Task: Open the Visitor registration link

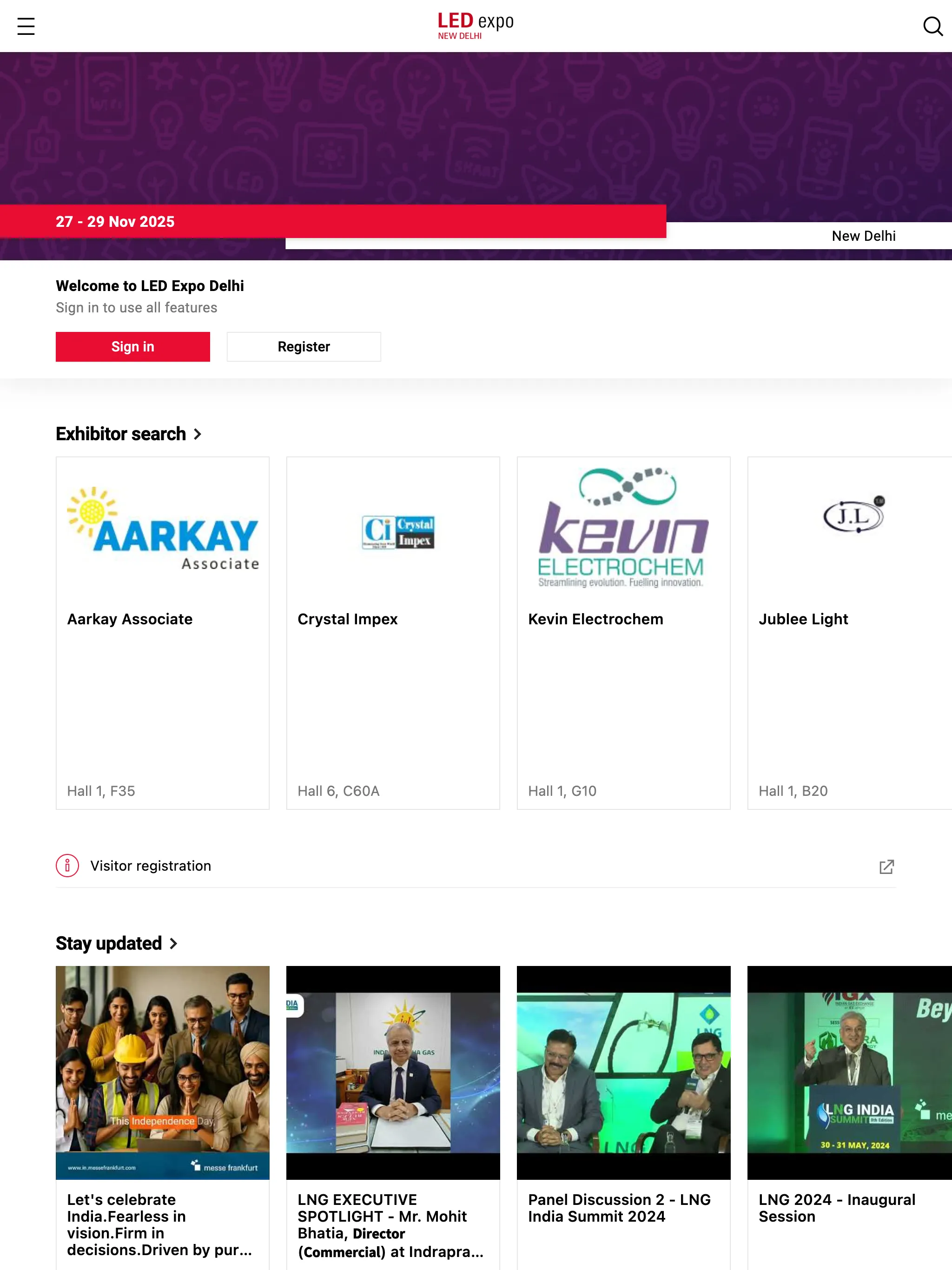Action: point(476,866)
